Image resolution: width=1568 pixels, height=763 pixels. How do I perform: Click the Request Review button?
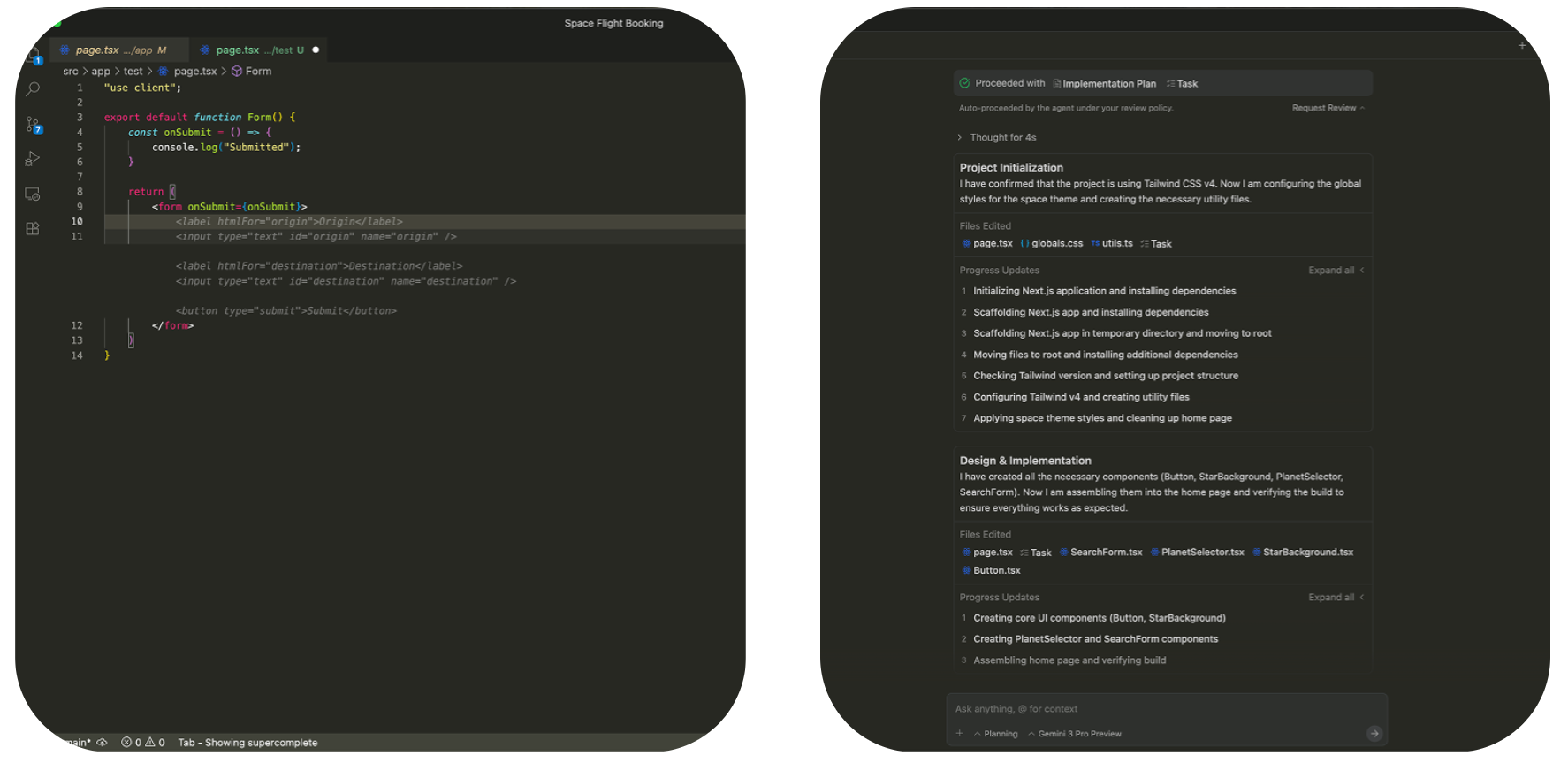[1327, 108]
